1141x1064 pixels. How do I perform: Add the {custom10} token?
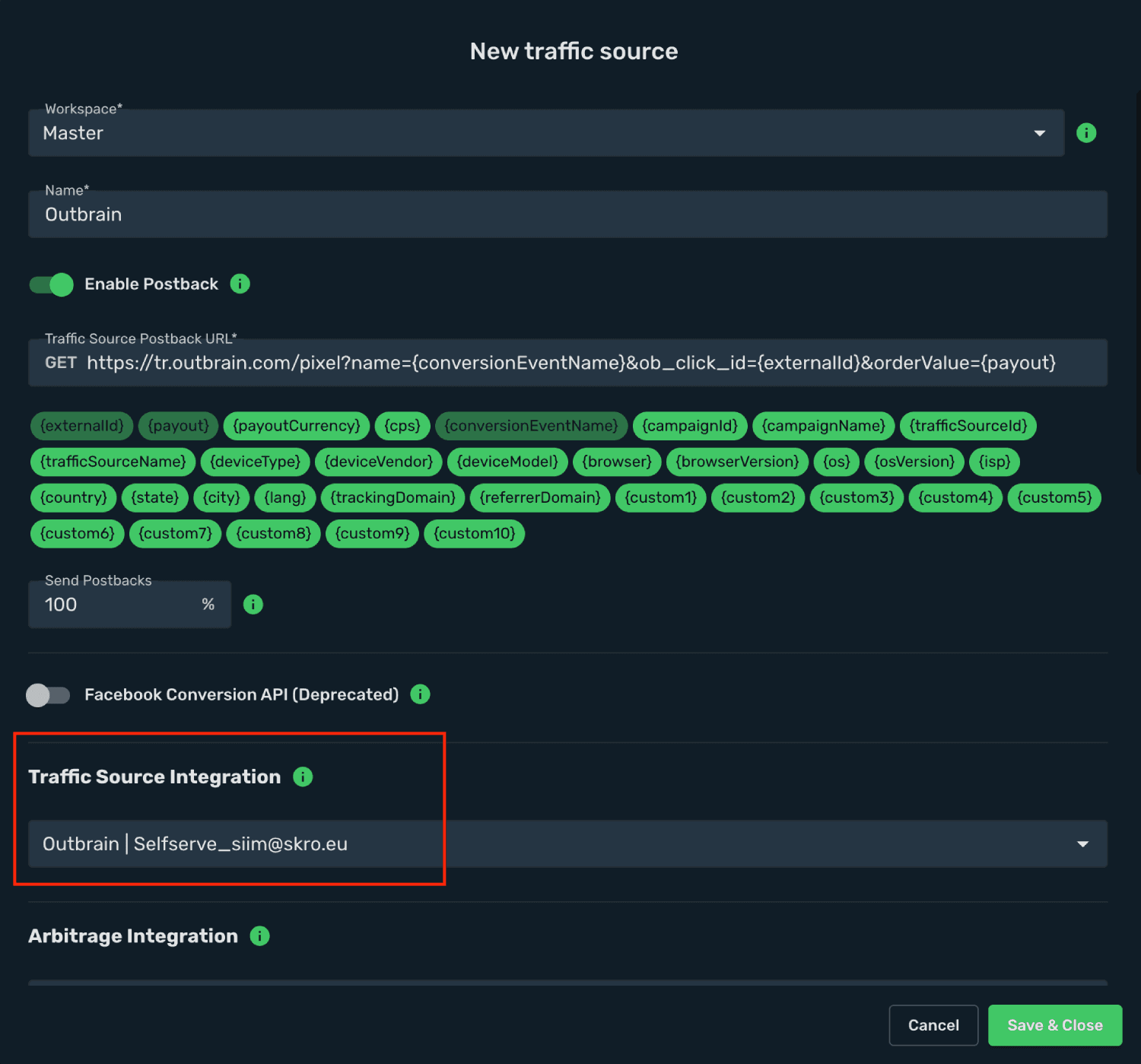click(475, 533)
